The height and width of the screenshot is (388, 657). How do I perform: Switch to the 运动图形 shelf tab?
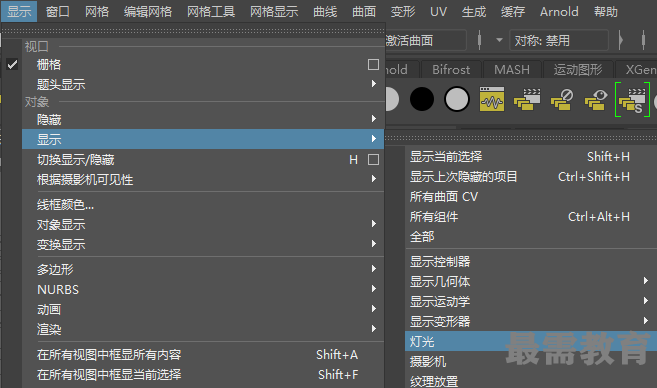click(578, 69)
